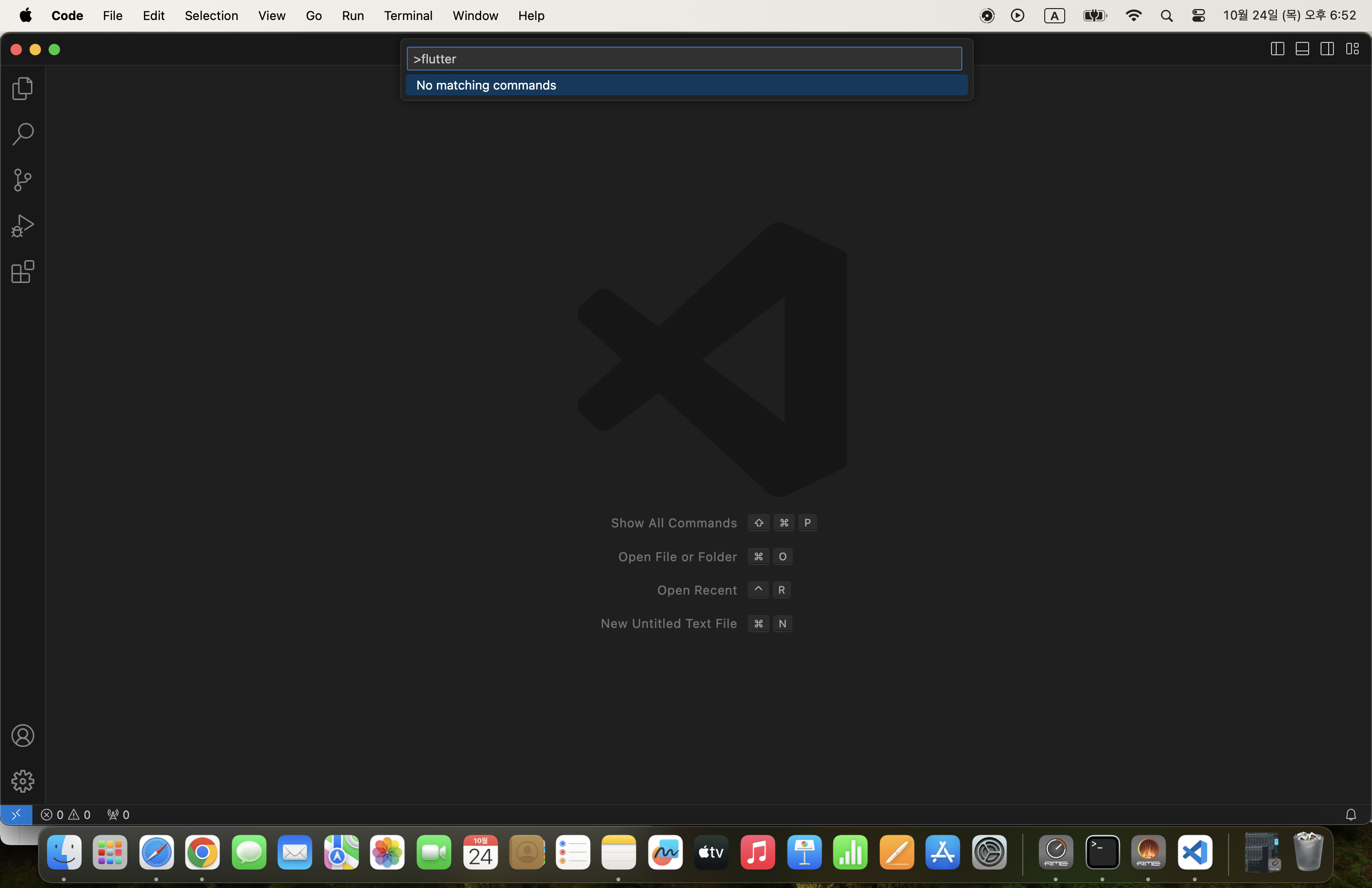Viewport: 1372px width, 888px height.
Task: Open the Customize Layout control in title bar
Action: tap(1352, 49)
